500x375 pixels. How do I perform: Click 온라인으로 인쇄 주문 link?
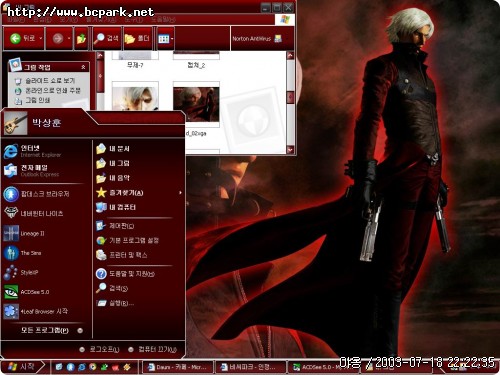pos(53,90)
